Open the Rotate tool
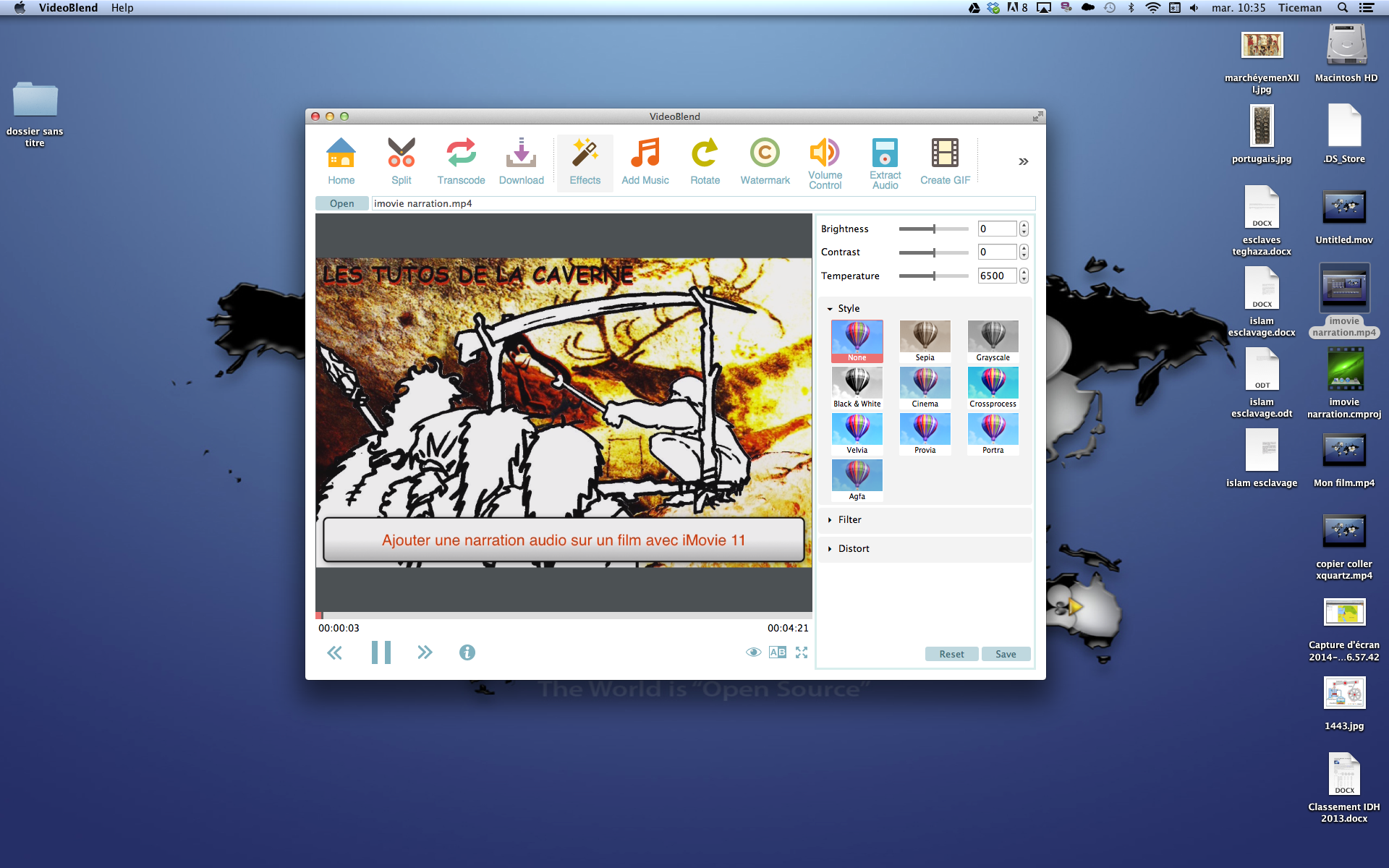The width and height of the screenshot is (1389, 868). [705, 162]
